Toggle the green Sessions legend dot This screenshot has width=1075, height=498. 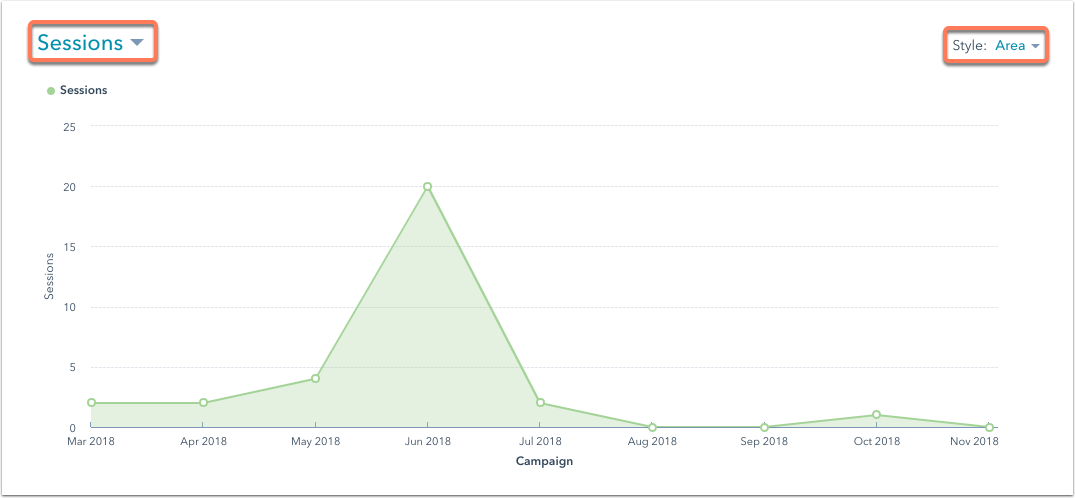pos(51,91)
